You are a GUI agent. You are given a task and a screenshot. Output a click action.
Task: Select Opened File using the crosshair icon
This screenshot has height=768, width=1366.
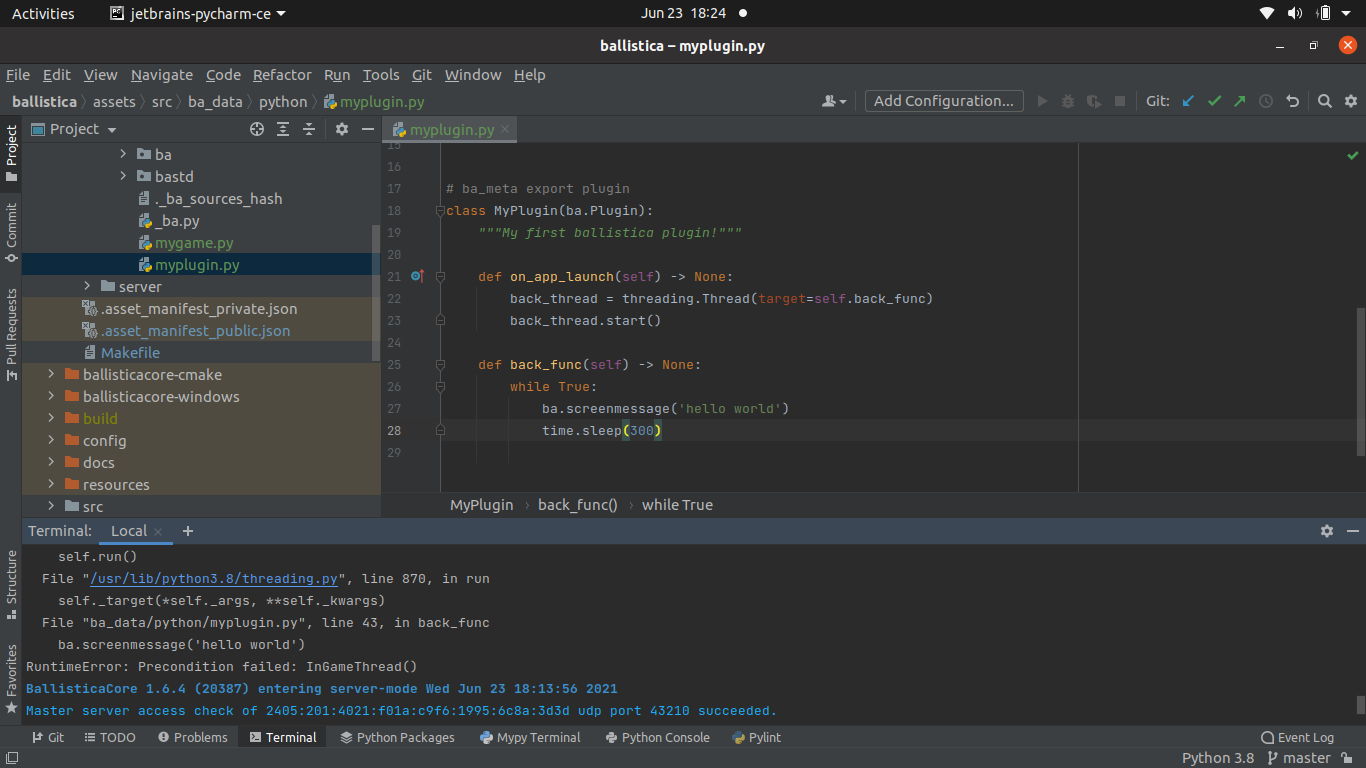click(257, 129)
